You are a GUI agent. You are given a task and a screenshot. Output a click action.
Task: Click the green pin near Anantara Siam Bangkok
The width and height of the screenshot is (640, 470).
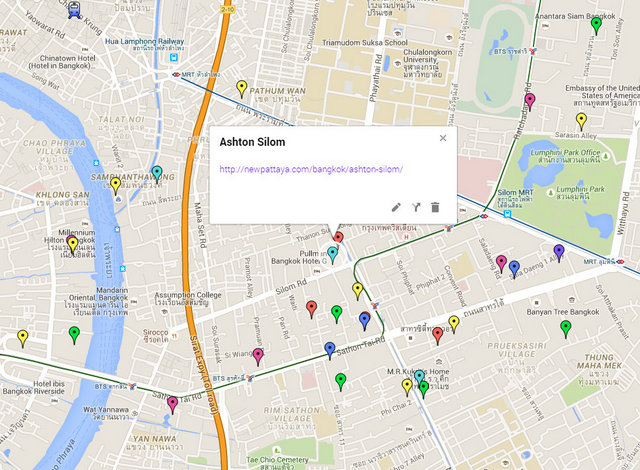[x=596, y=26]
